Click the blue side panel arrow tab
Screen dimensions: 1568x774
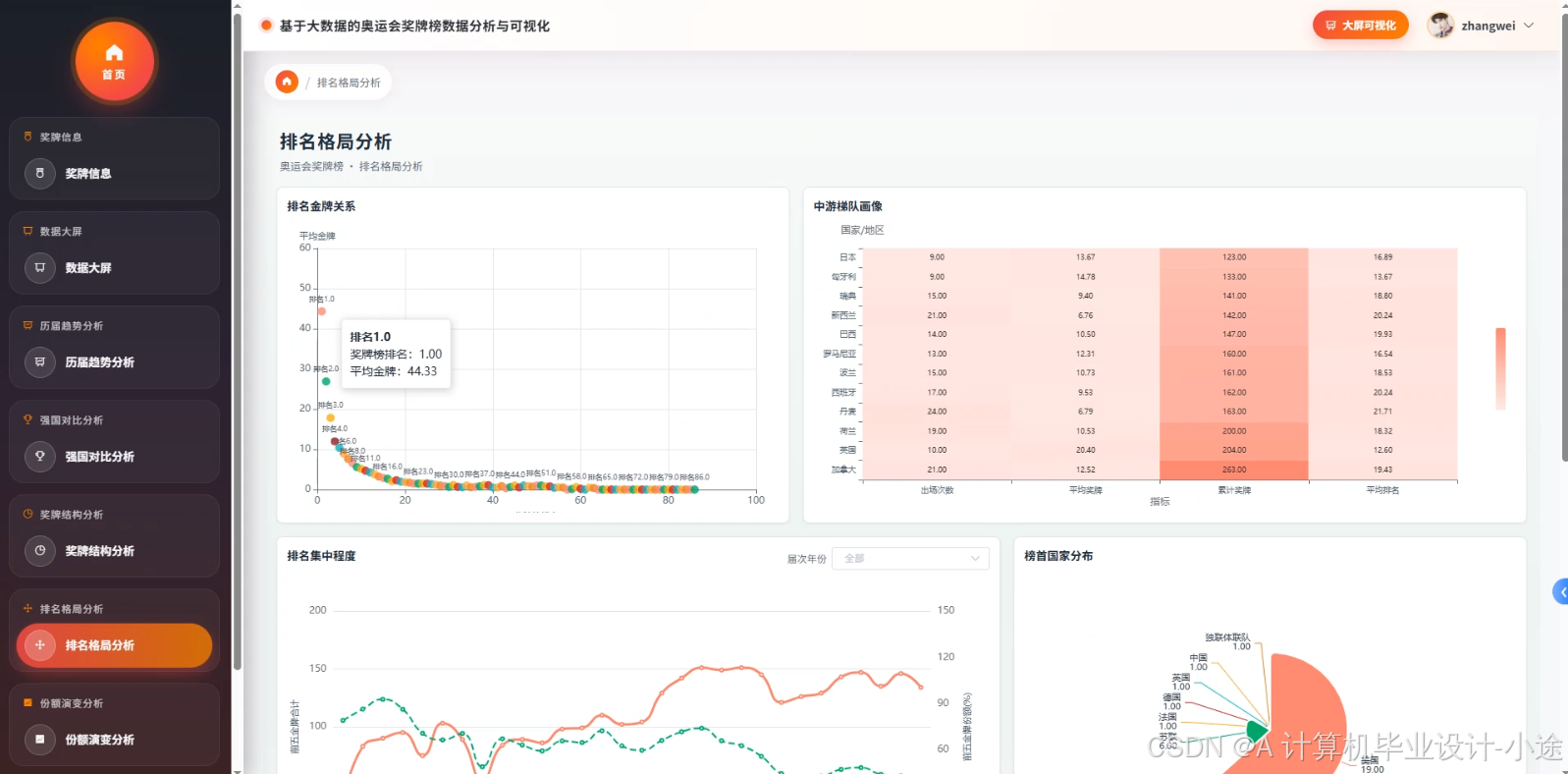click(x=1561, y=592)
